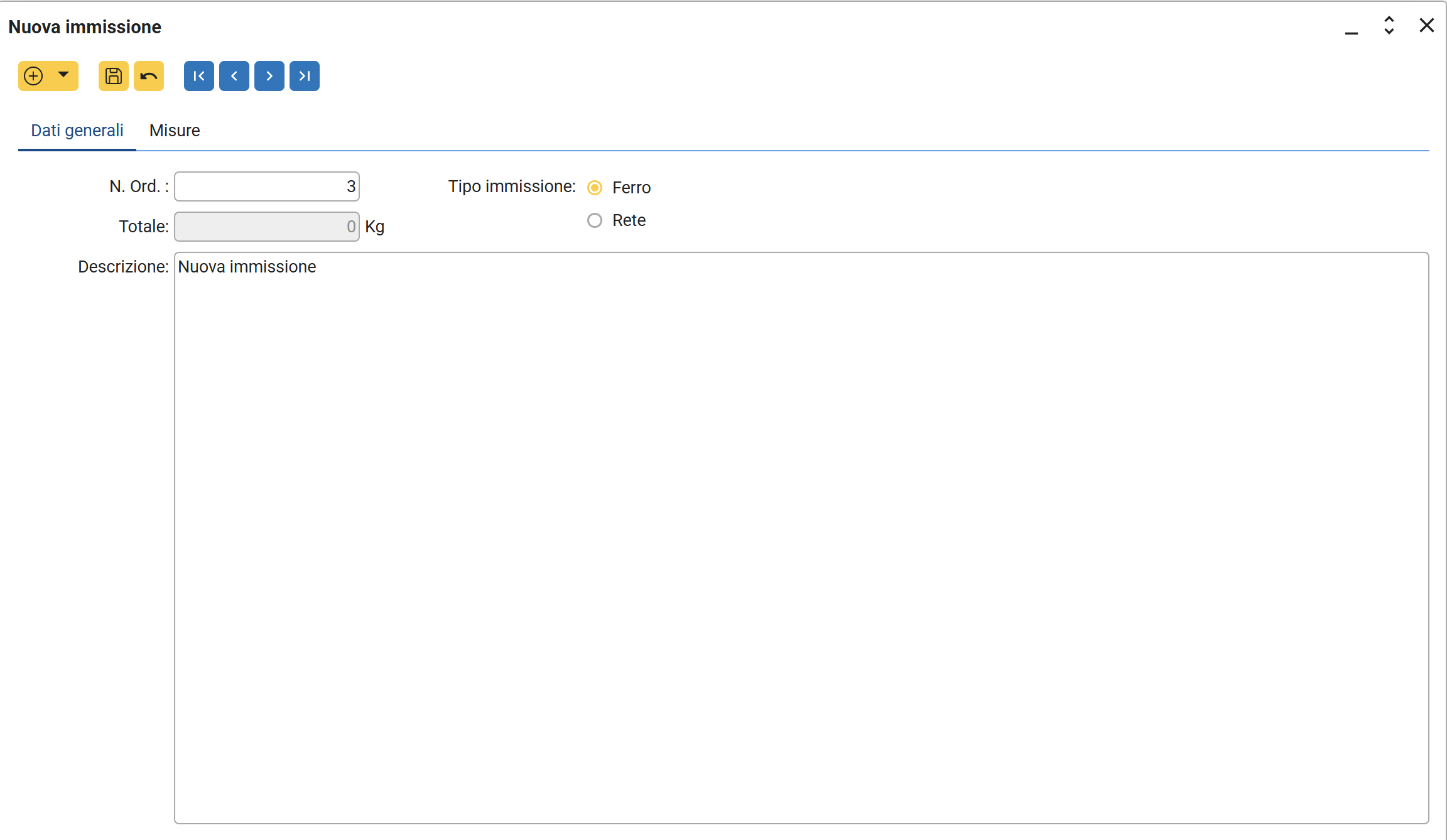
Task: Click the N. Ord. input field
Action: tap(267, 186)
